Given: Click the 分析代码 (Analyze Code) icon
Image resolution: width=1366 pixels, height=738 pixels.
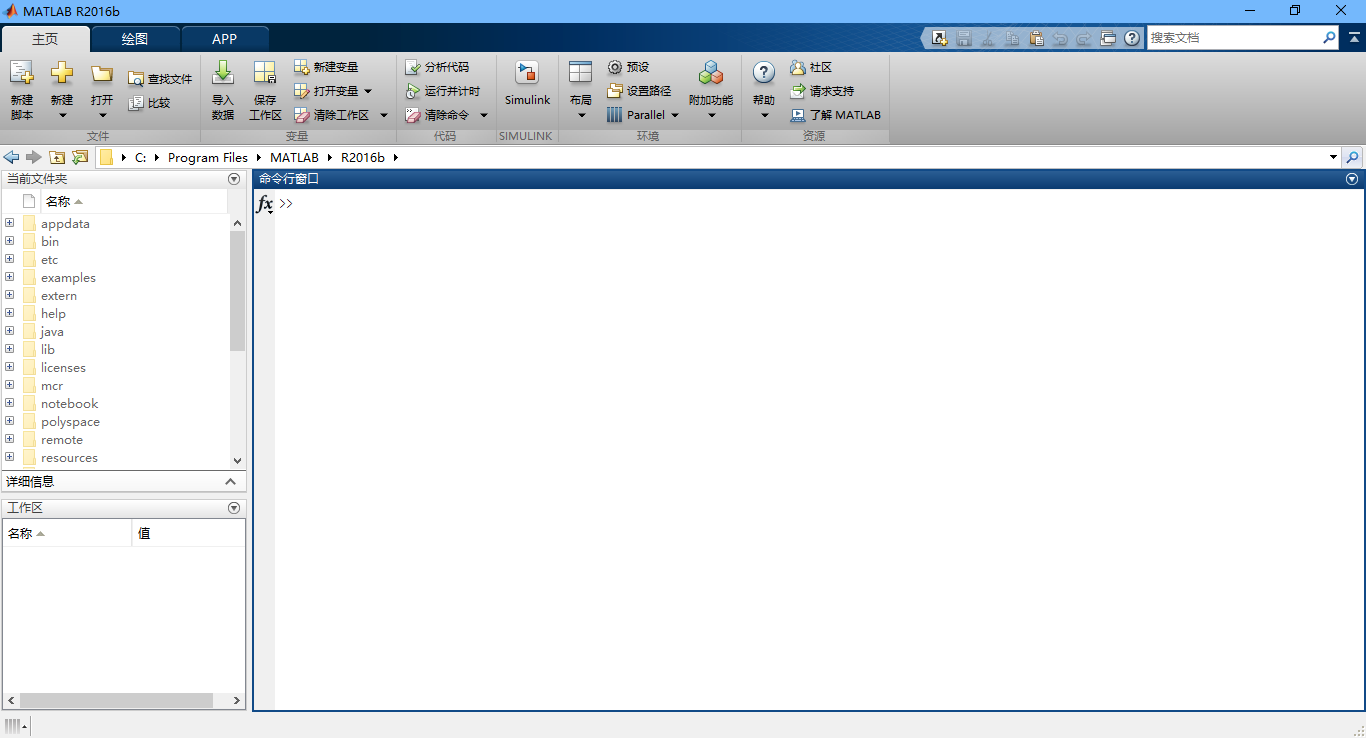Looking at the screenshot, I should (x=413, y=67).
